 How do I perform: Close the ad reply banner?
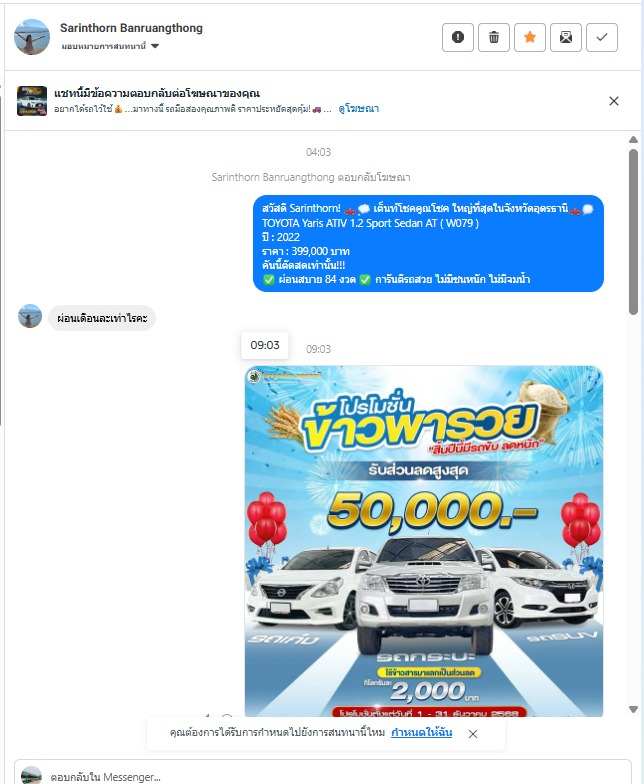pyautogui.click(x=614, y=101)
